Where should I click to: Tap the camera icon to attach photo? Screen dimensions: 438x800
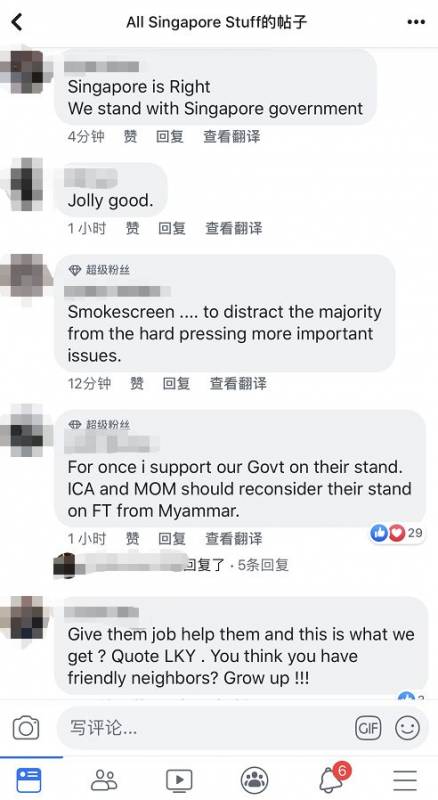coord(26,728)
